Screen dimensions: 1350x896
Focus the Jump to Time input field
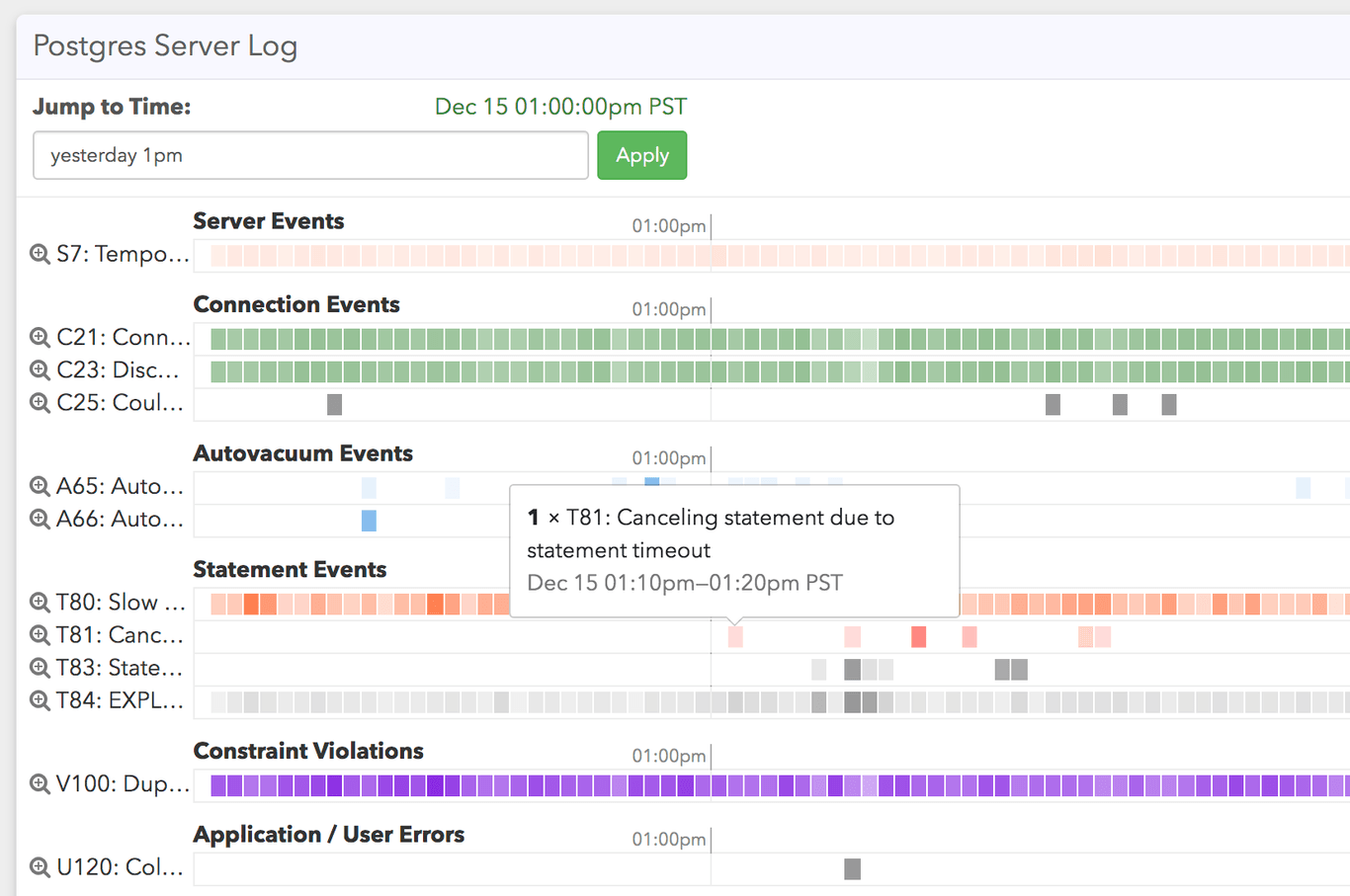(x=310, y=156)
